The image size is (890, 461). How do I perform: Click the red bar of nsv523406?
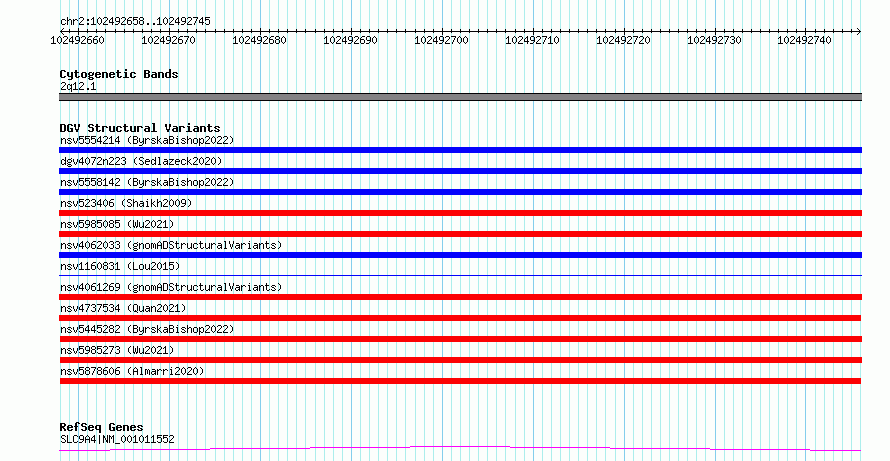pos(460,213)
